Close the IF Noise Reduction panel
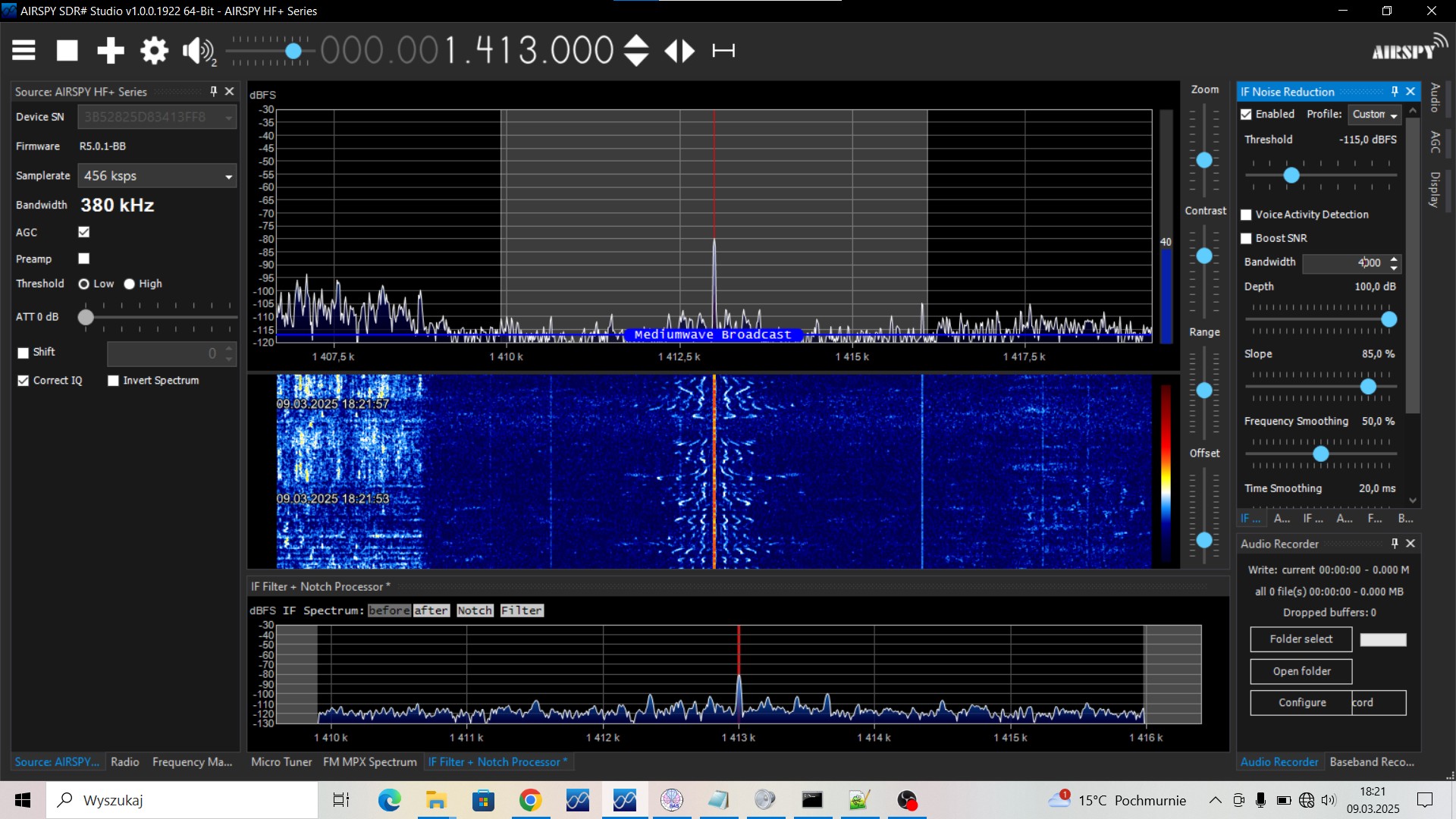Screen dimensions: 1456x819 click(1410, 92)
